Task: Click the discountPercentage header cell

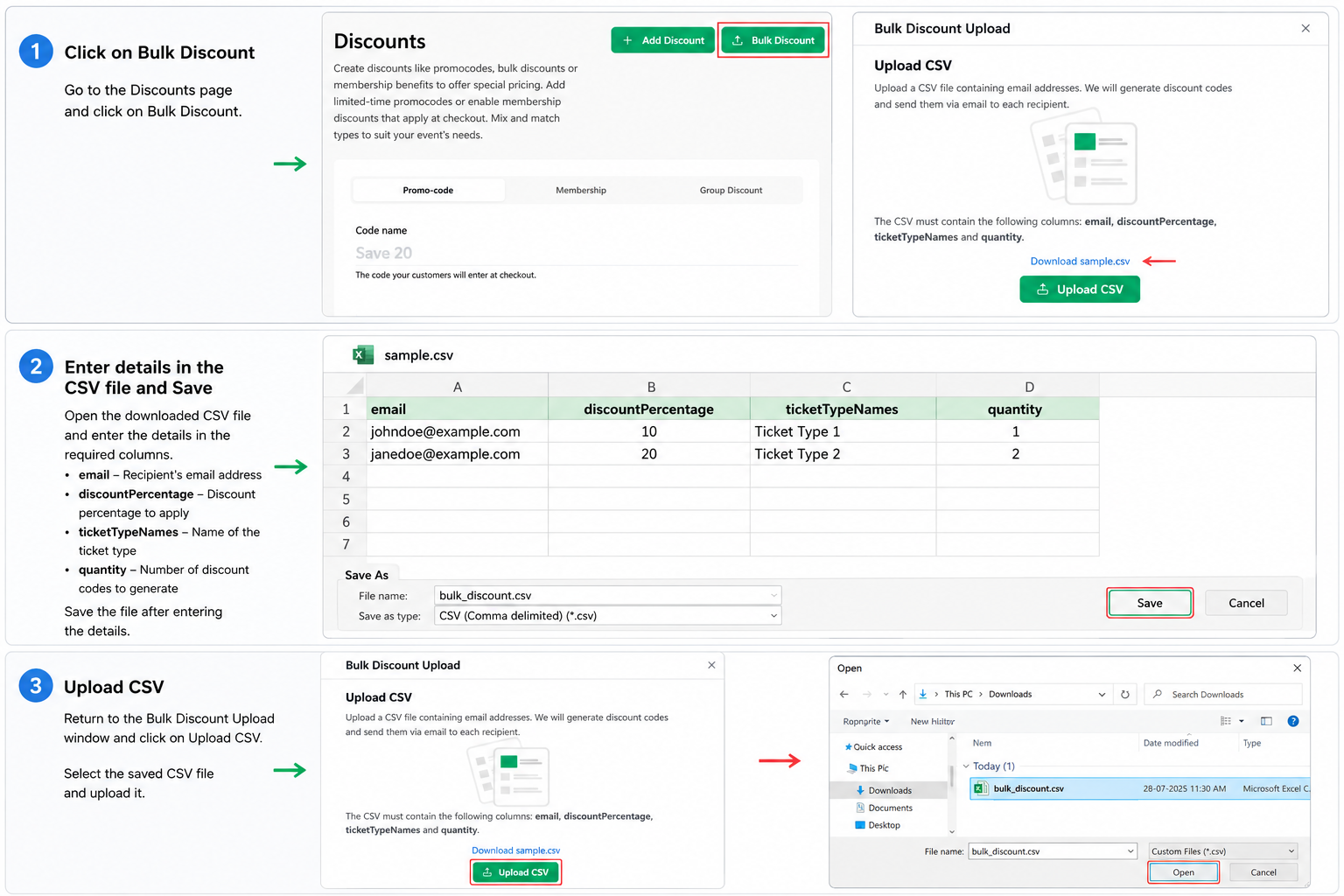Action: pyautogui.click(x=649, y=409)
